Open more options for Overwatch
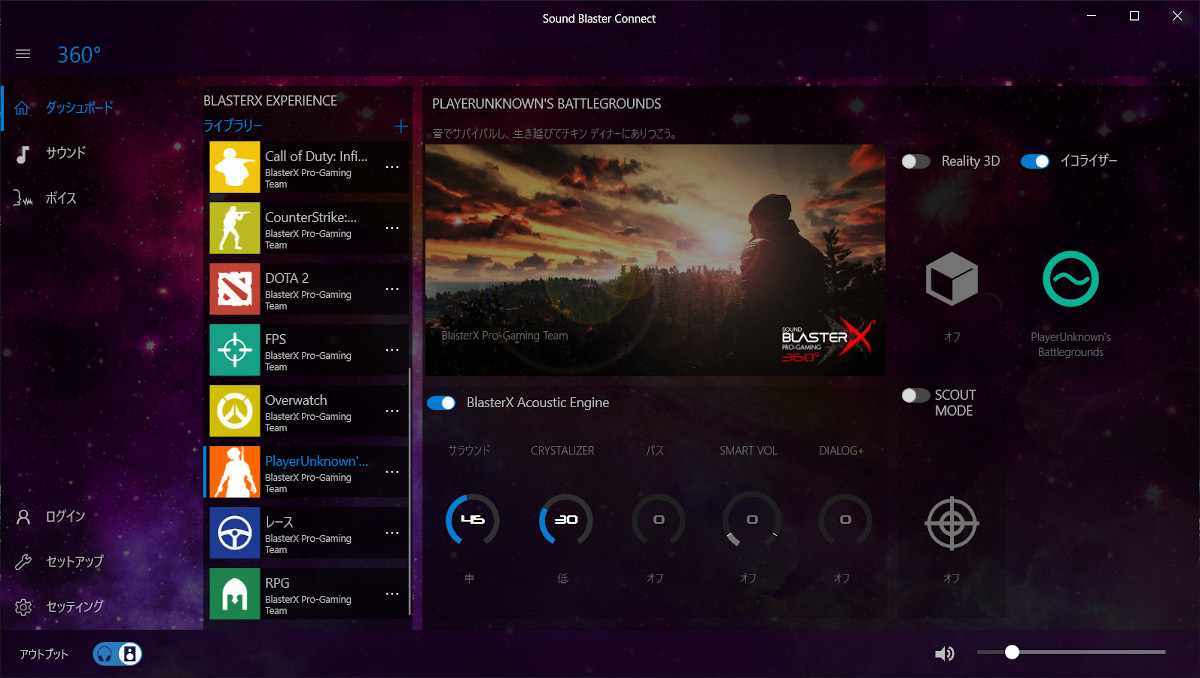The height and width of the screenshot is (678, 1200). click(x=392, y=412)
